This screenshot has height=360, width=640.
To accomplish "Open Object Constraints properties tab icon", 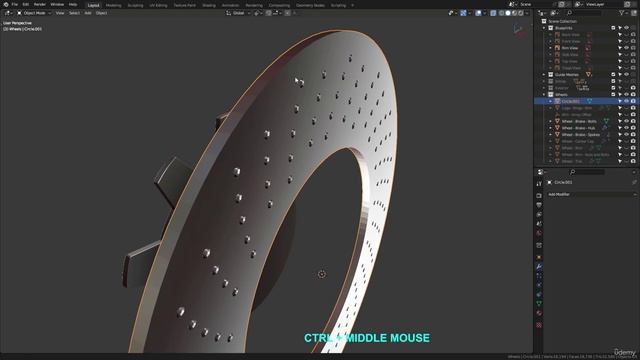I will pyautogui.click(x=539, y=294).
